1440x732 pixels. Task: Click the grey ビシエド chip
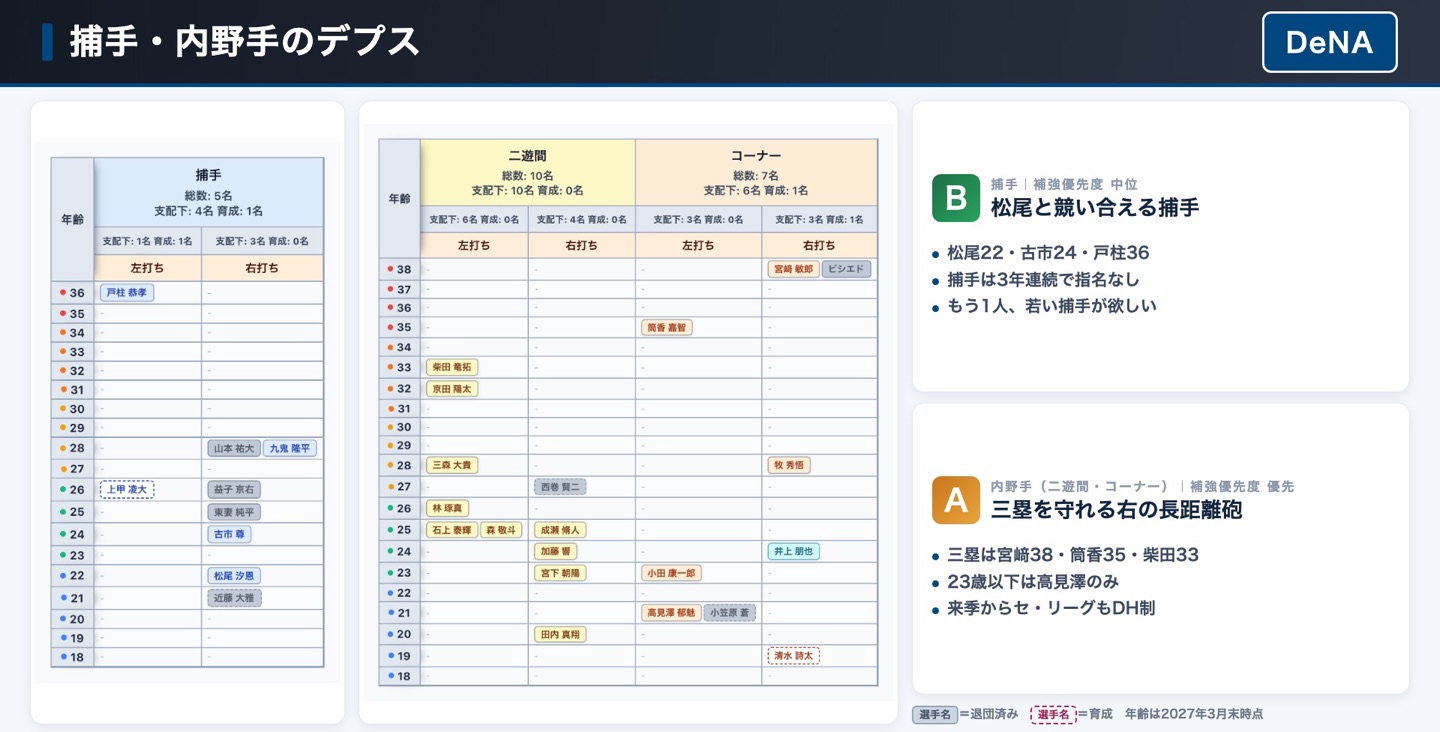[x=847, y=269]
